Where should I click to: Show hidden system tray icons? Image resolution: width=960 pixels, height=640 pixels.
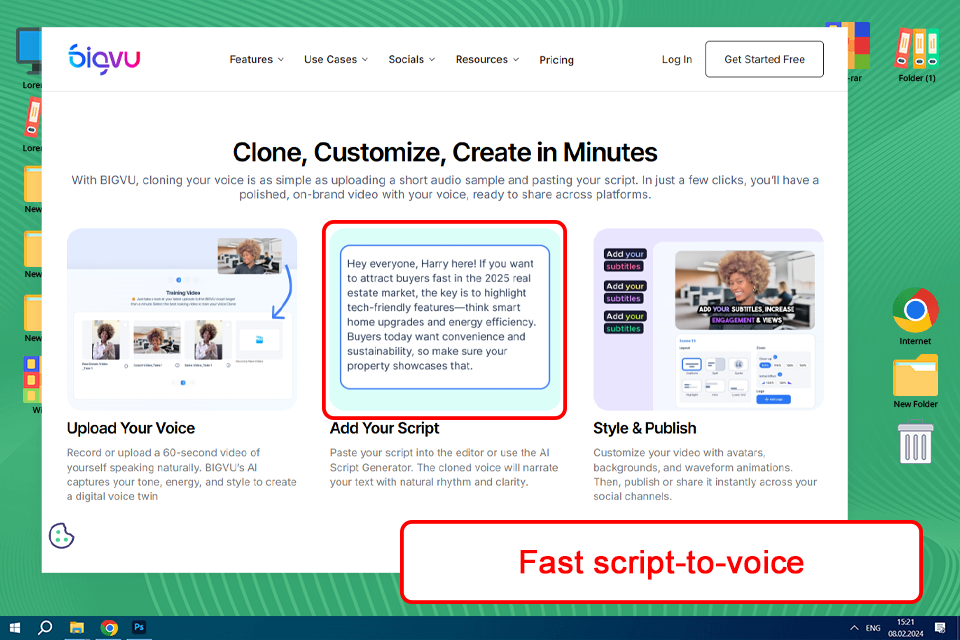[854, 628]
